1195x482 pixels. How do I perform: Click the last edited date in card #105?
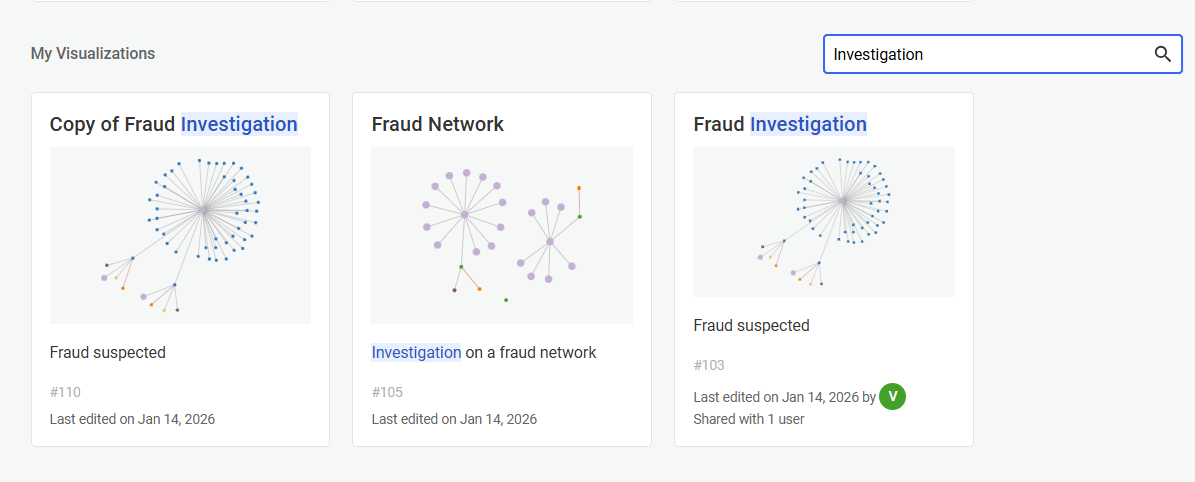454,419
